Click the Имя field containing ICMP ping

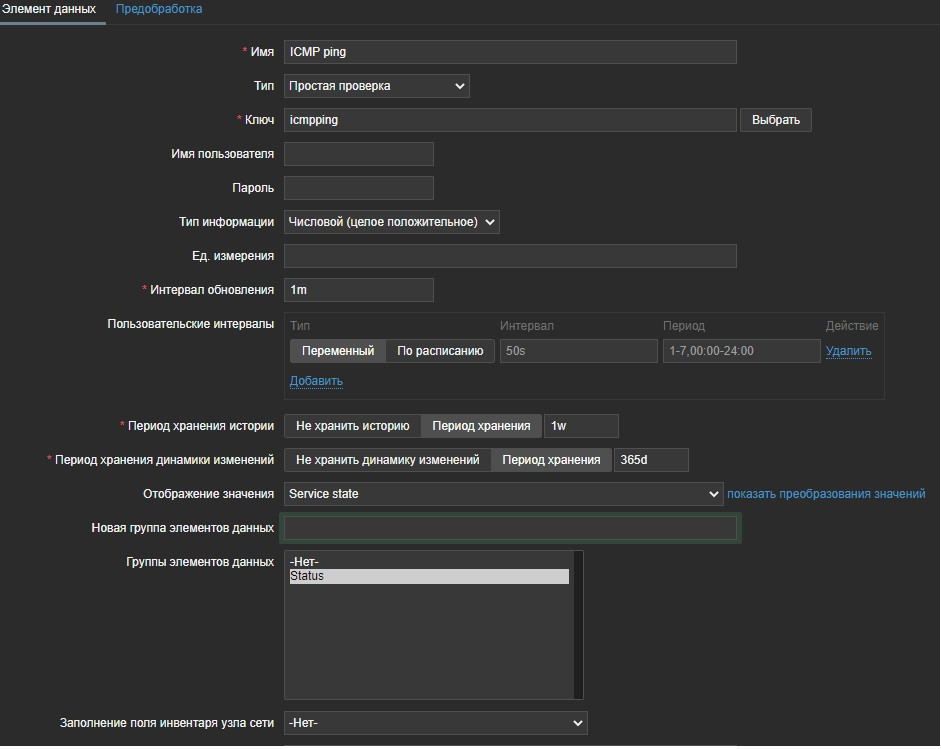510,52
